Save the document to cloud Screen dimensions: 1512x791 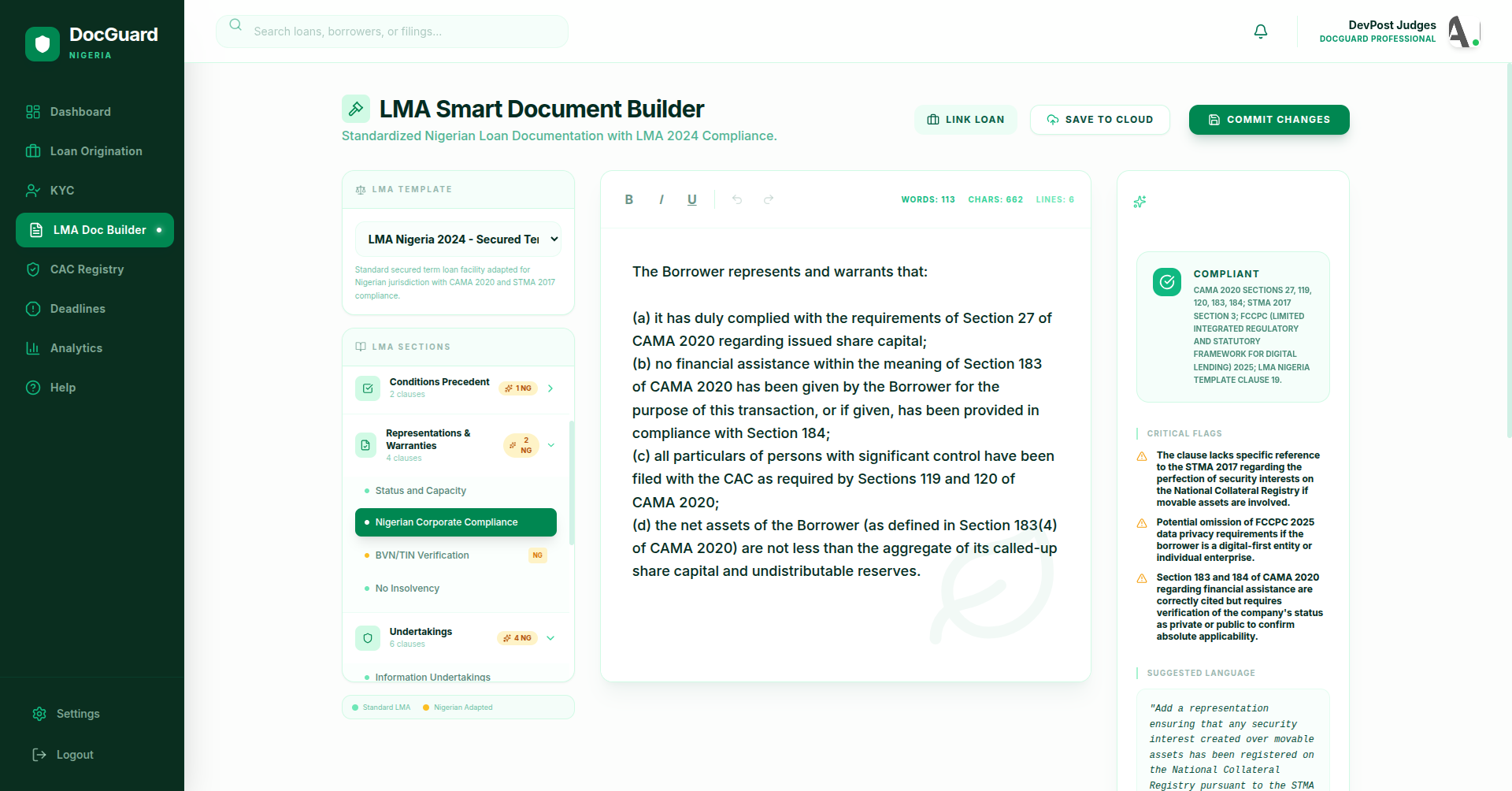[1100, 120]
